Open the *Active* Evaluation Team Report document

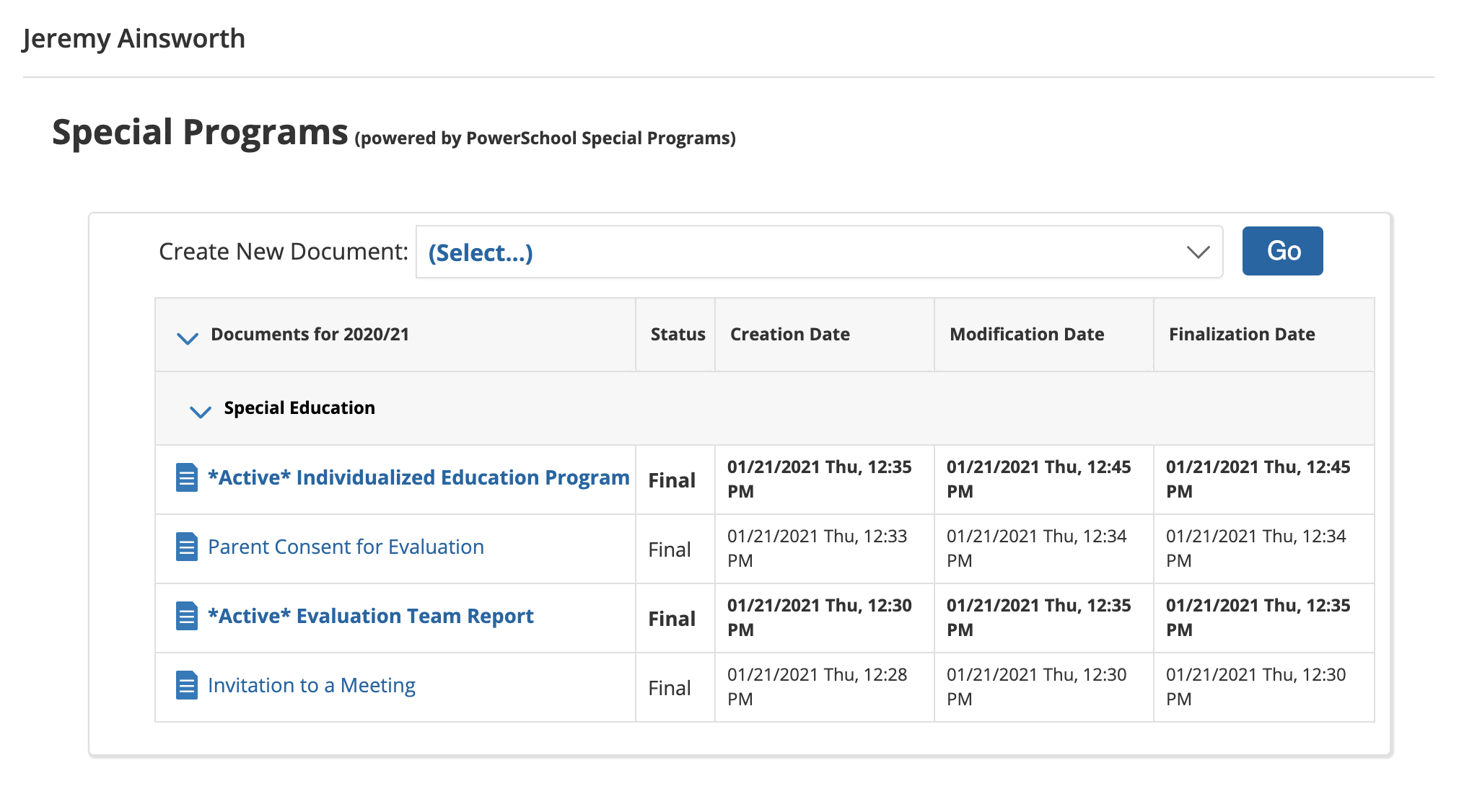tap(371, 616)
